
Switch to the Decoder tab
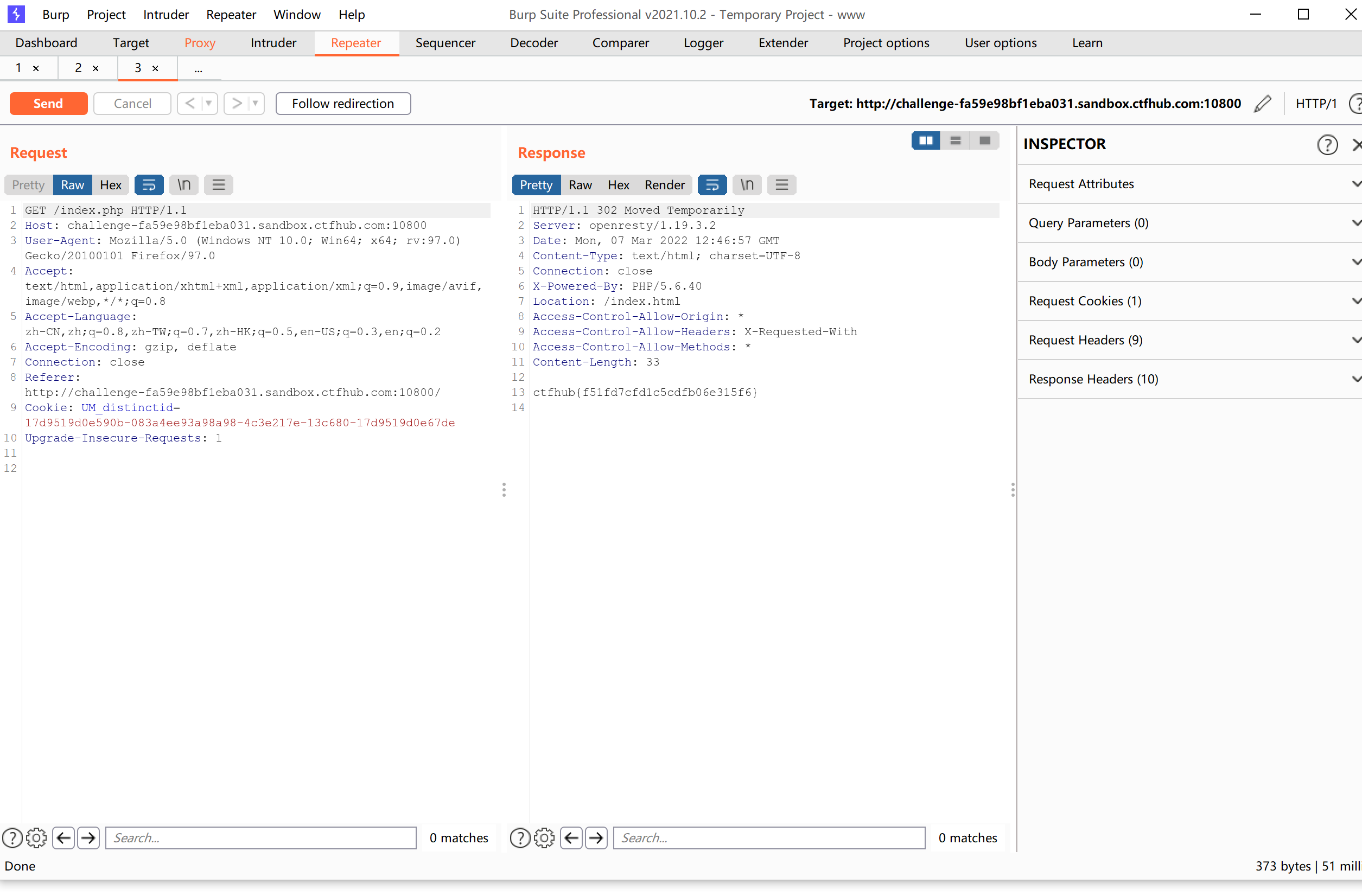pos(534,43)
